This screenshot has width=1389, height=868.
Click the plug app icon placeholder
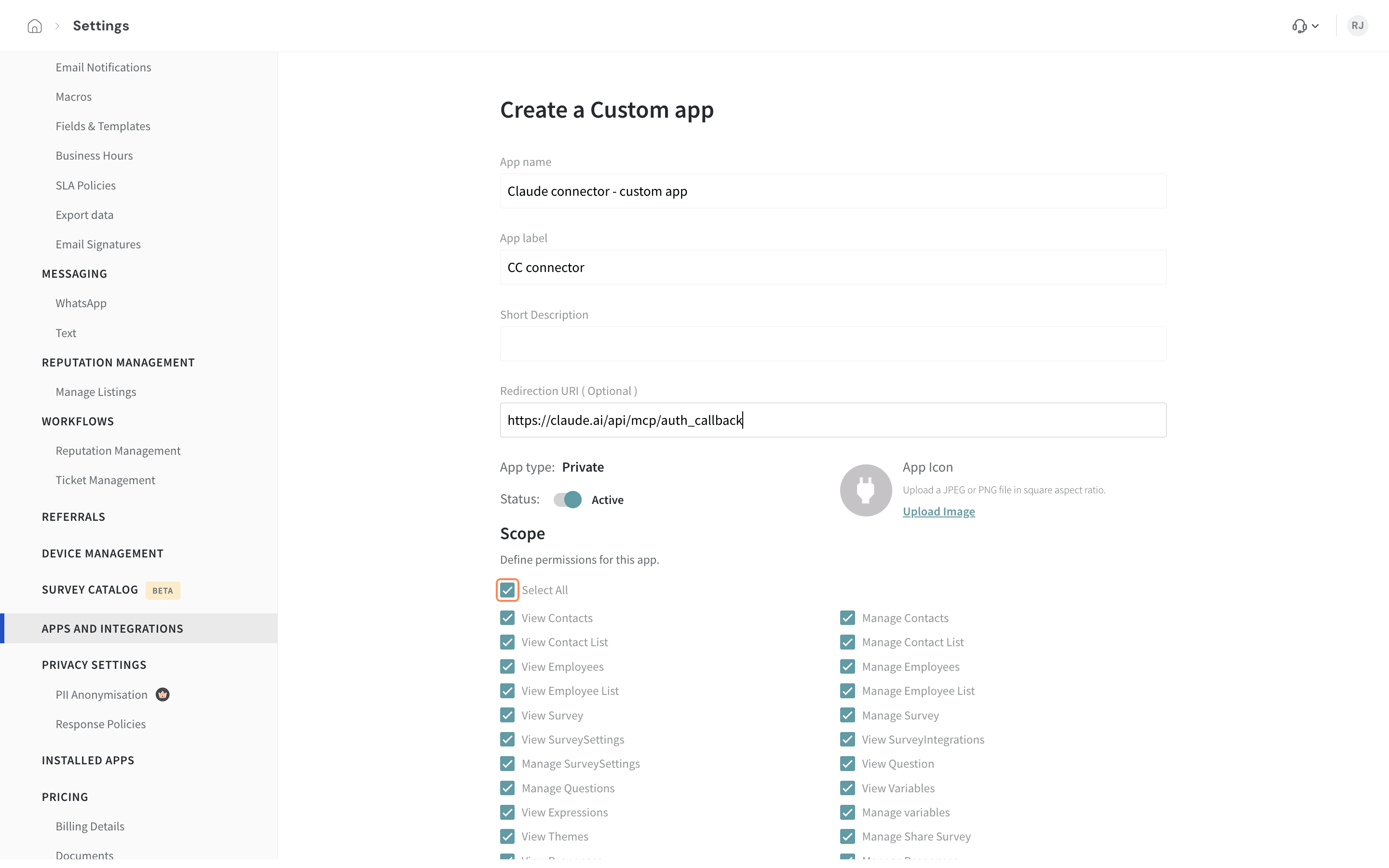click(x=866, y=490)
